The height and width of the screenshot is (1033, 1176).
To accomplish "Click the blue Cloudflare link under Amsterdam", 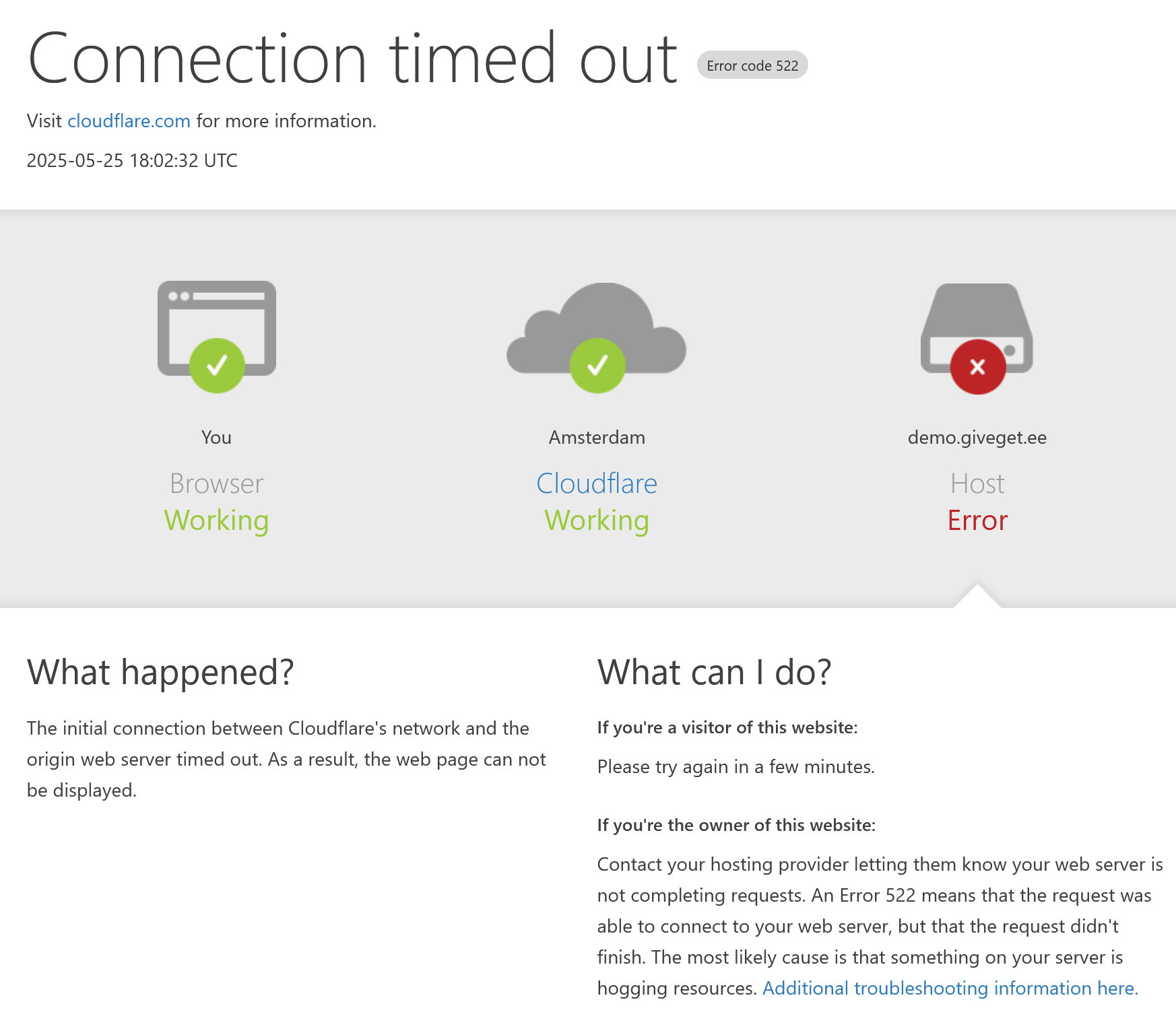I will click(597, 484).
